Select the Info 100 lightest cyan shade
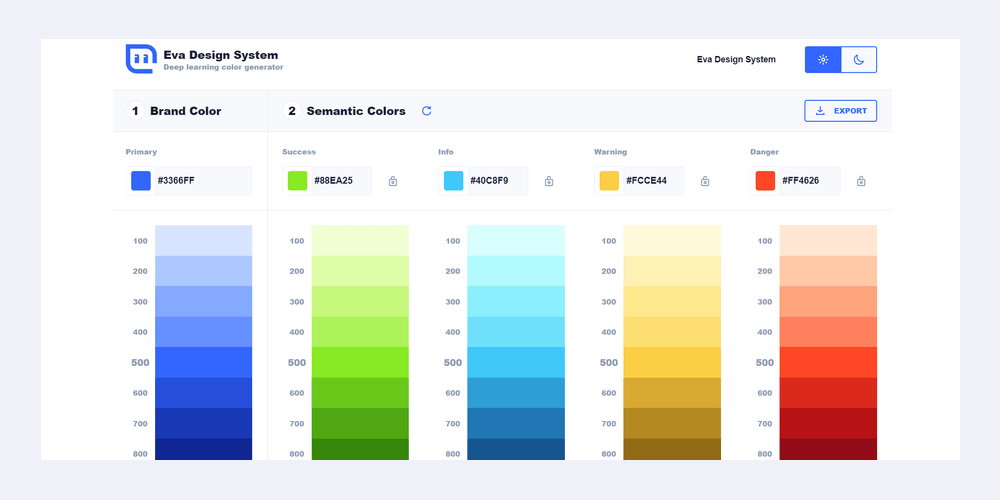 pyautogui.click(x=516, y=240)
